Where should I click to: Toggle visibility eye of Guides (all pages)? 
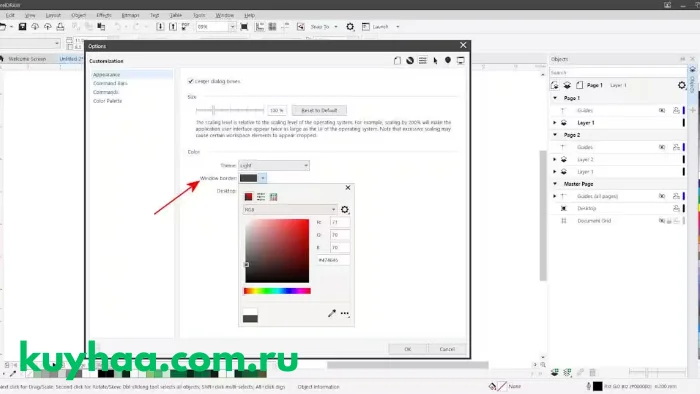pos(662,196)
